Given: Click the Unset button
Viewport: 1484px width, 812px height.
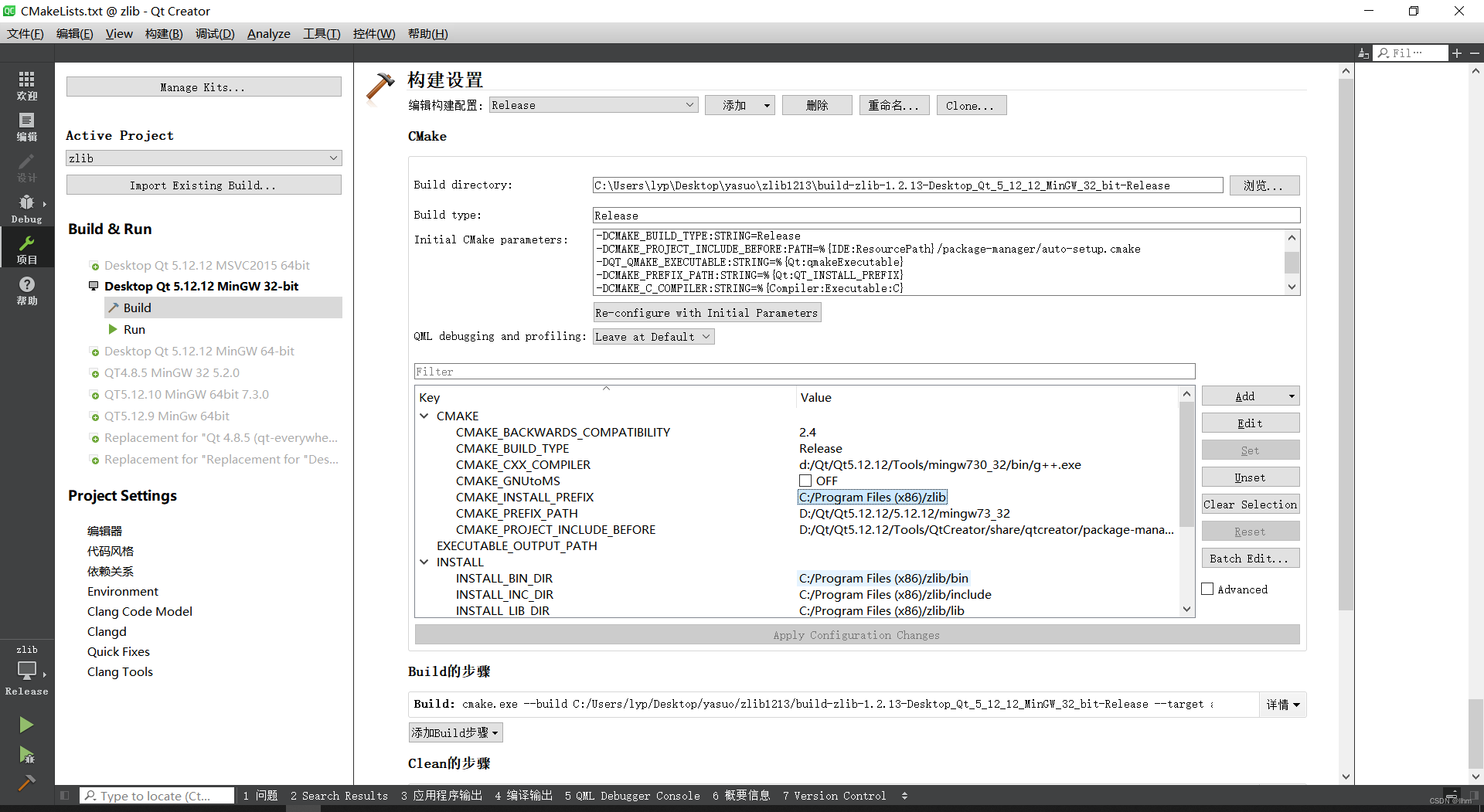Looking at the screenshot, I should tap(1250, 477).
